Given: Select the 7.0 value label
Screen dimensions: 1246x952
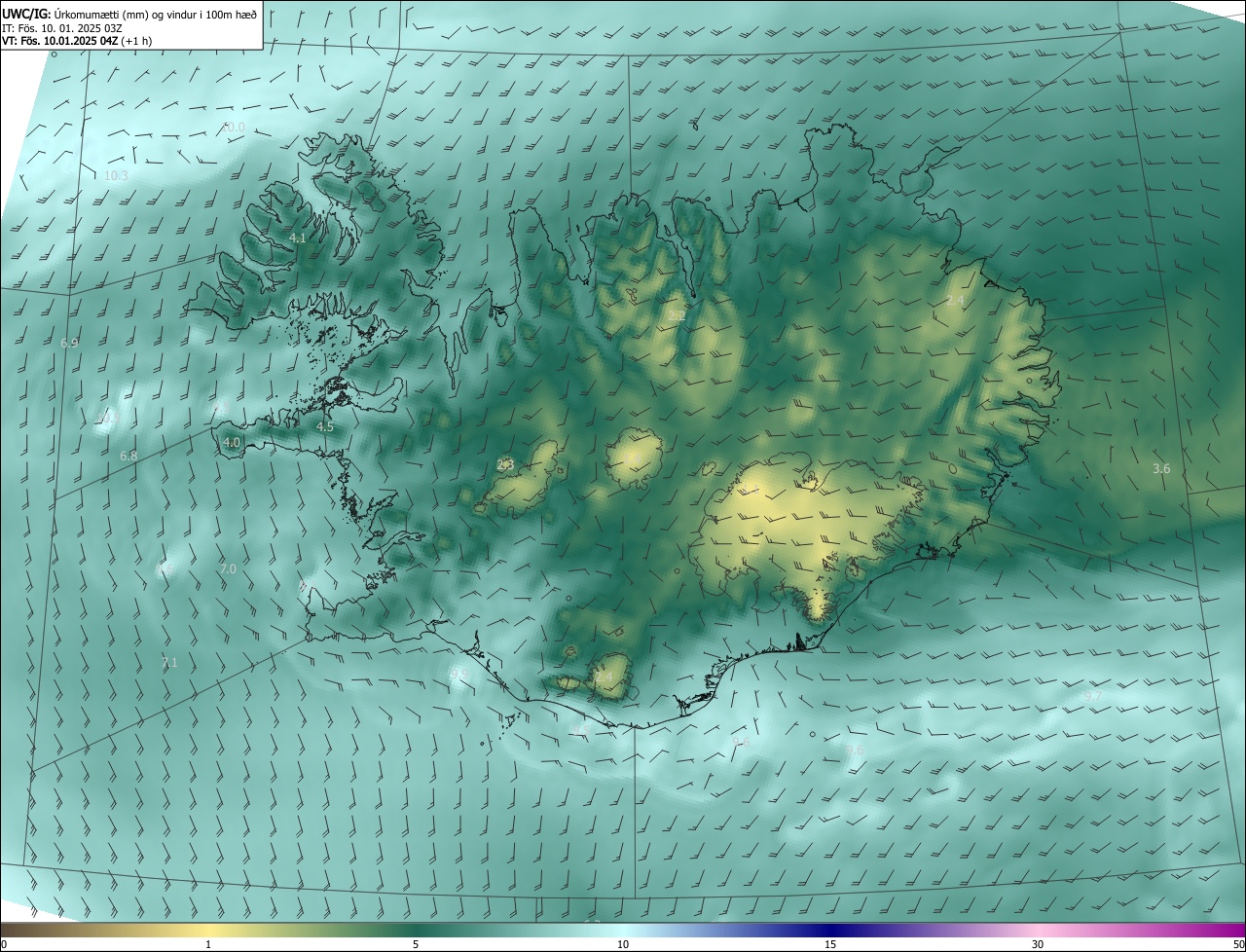Looking at the screenshot, I should tap(228, 568).
